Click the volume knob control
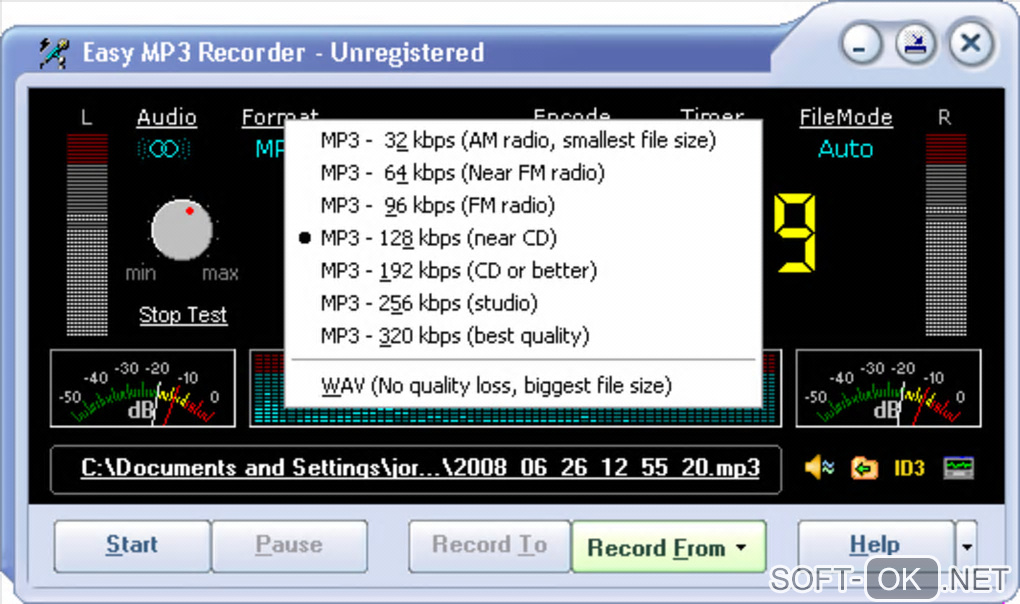This screenshot has width=1020, height=604. (x=181, y=230)
